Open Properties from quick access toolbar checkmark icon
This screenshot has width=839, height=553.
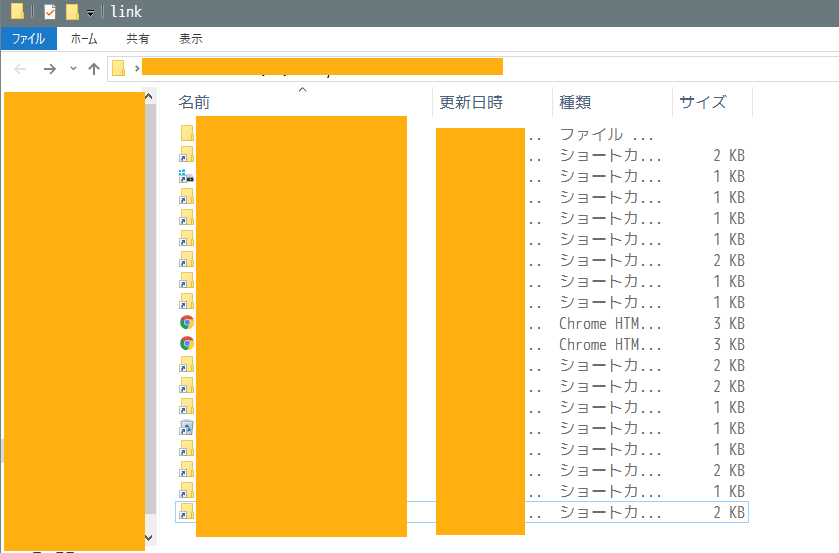point(50,11)
